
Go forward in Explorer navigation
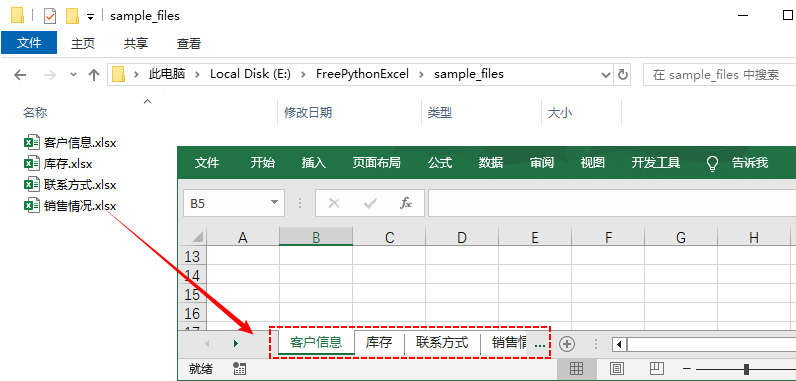click(50, 75)
